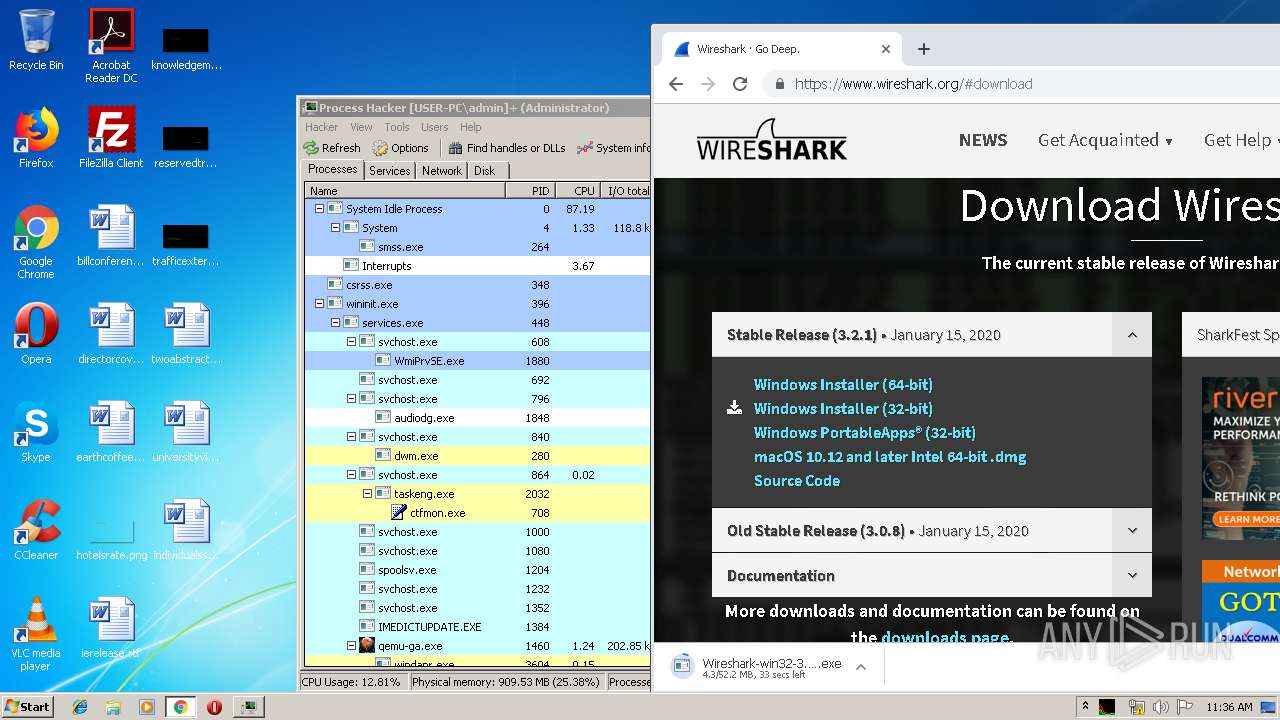Open System information in Process Hacker toolbar
The height and width of the screenshot is (720, 1280).
[613, 148]
